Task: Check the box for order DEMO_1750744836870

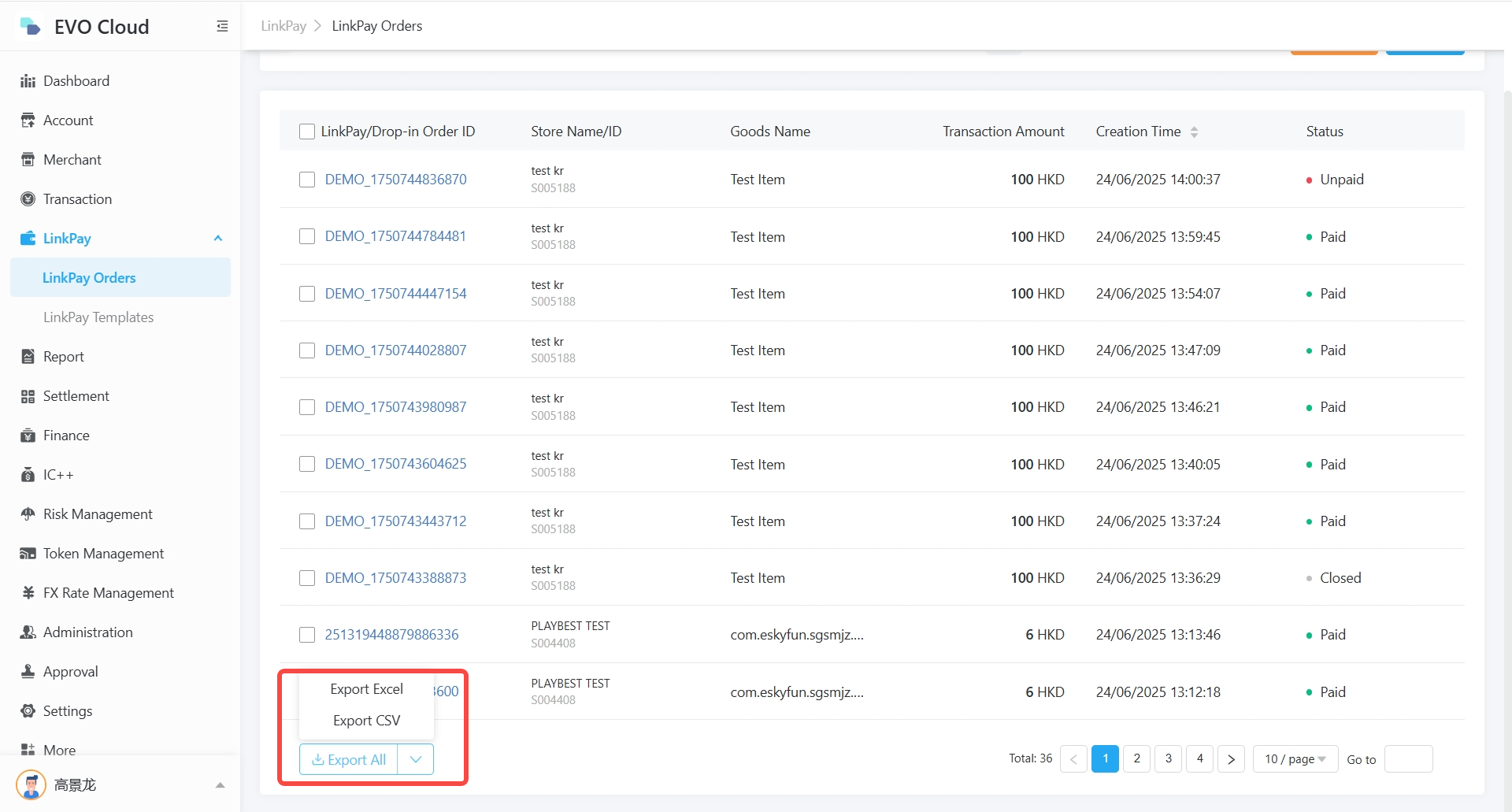Action: (x=307, y=180)
